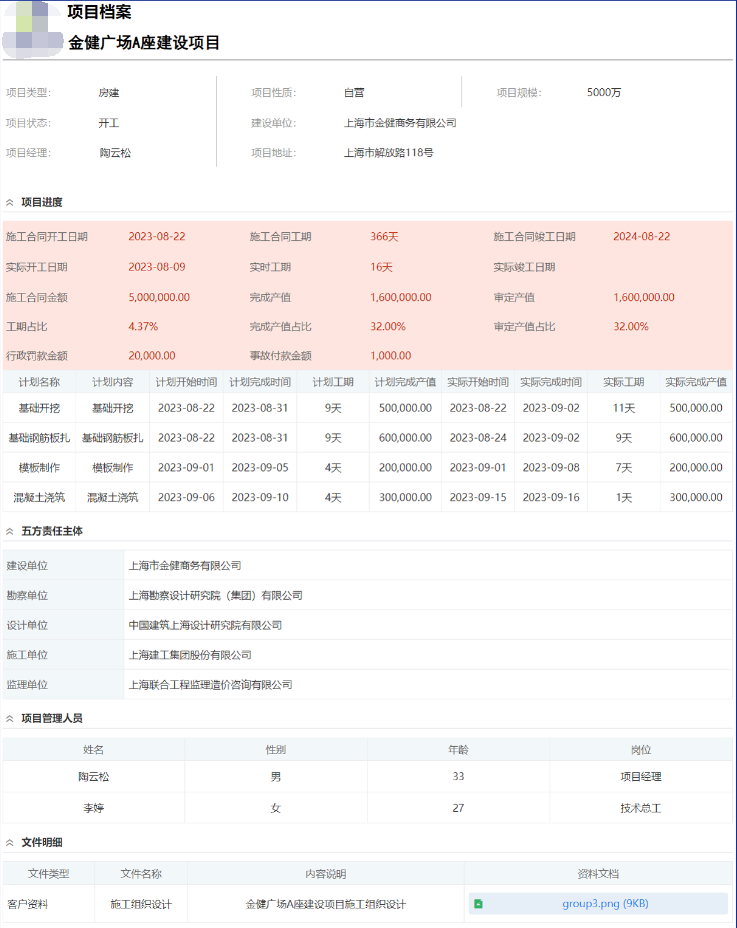
Task: Click the 11天 actual duration cell
Action: pyautogui.click(x=624, y=408)
